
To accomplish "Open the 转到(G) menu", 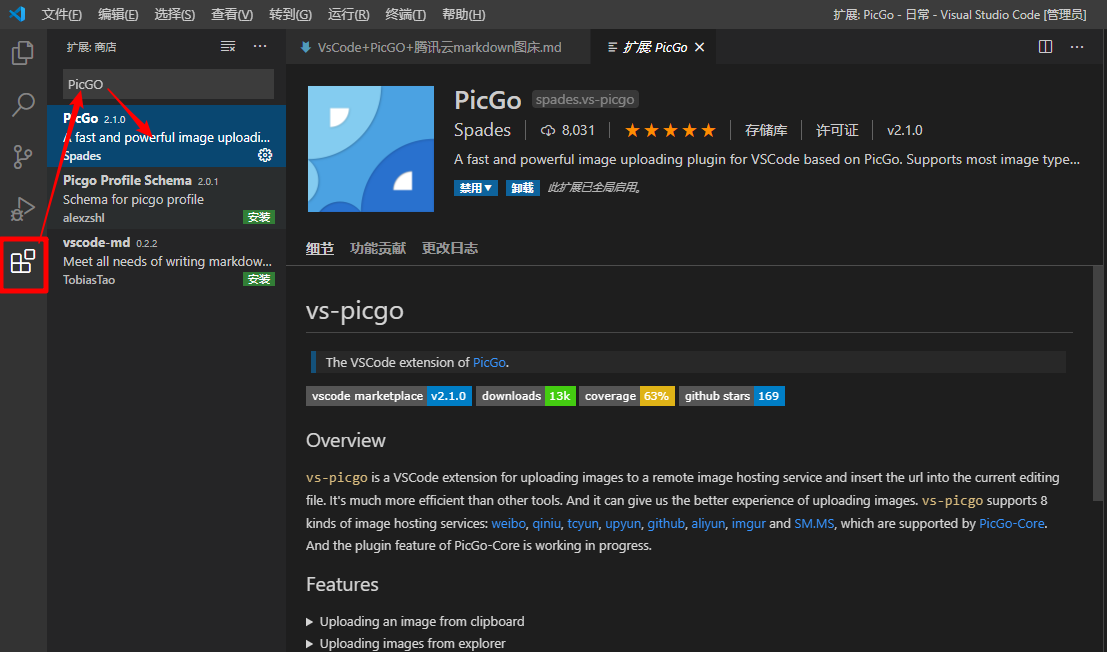I will click(x=290, y=14).
